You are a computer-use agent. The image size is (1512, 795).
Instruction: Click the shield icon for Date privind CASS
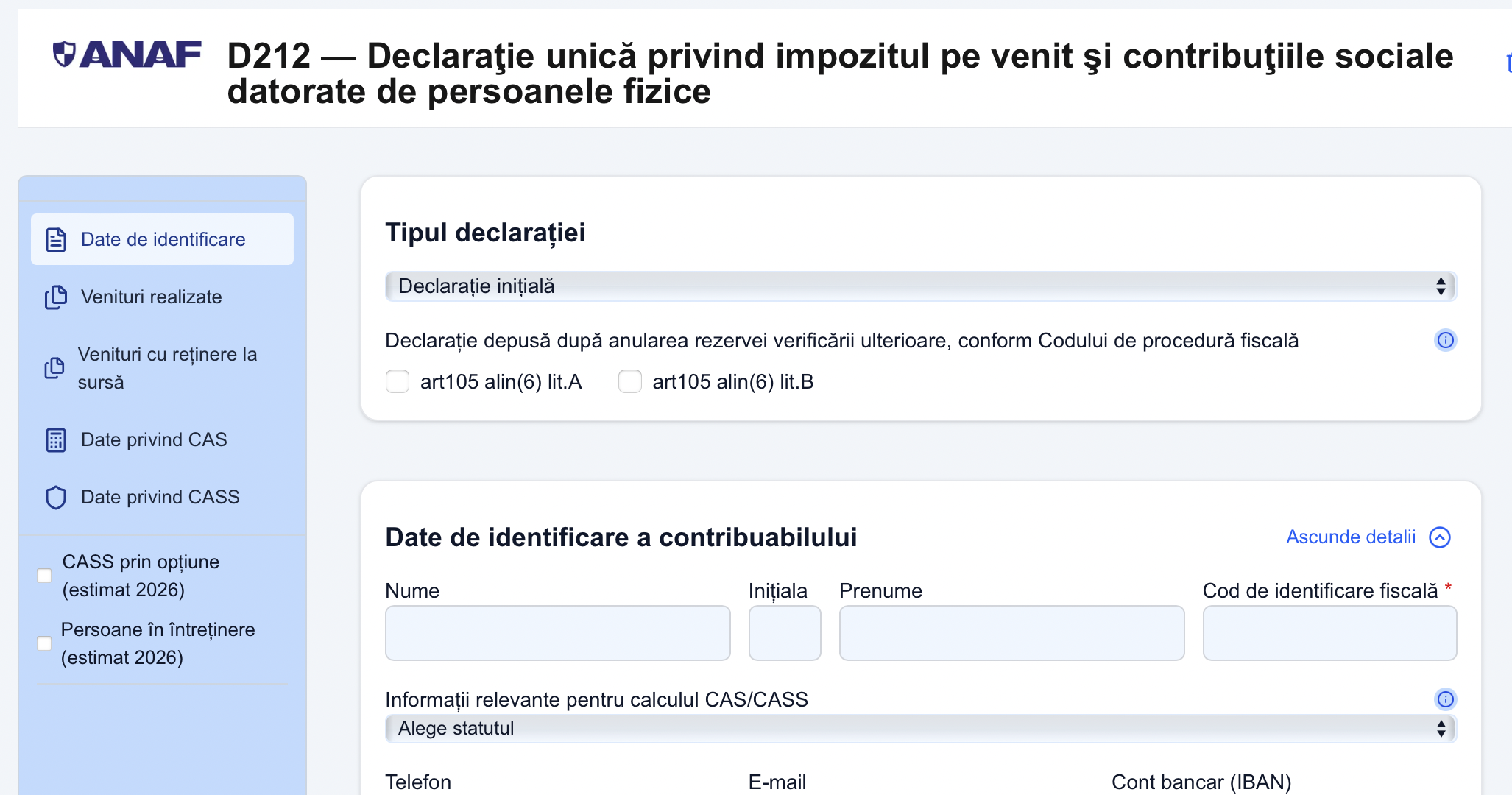[x=55, y=497]
